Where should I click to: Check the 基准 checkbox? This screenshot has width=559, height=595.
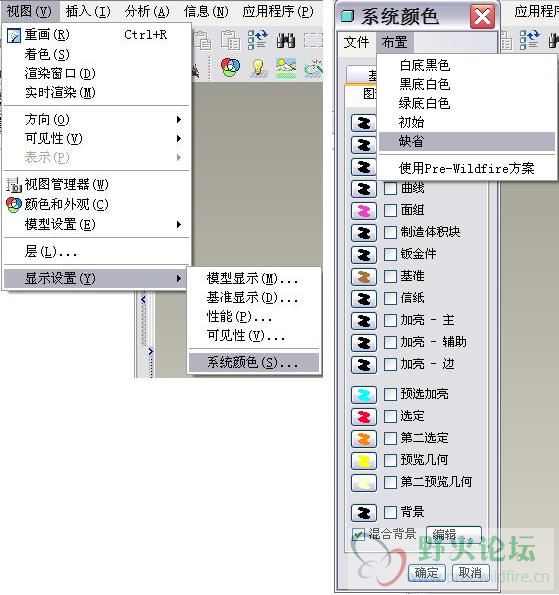pyautogui.click(x=390, y=276)
